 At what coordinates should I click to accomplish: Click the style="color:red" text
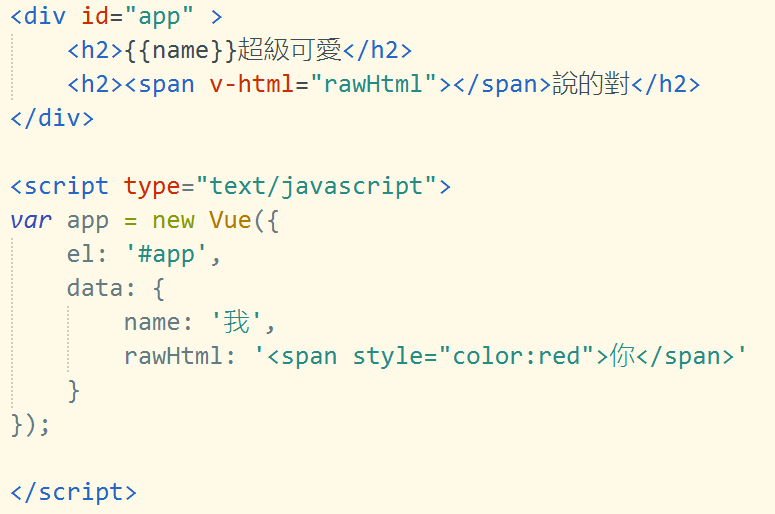coord(473,356)
